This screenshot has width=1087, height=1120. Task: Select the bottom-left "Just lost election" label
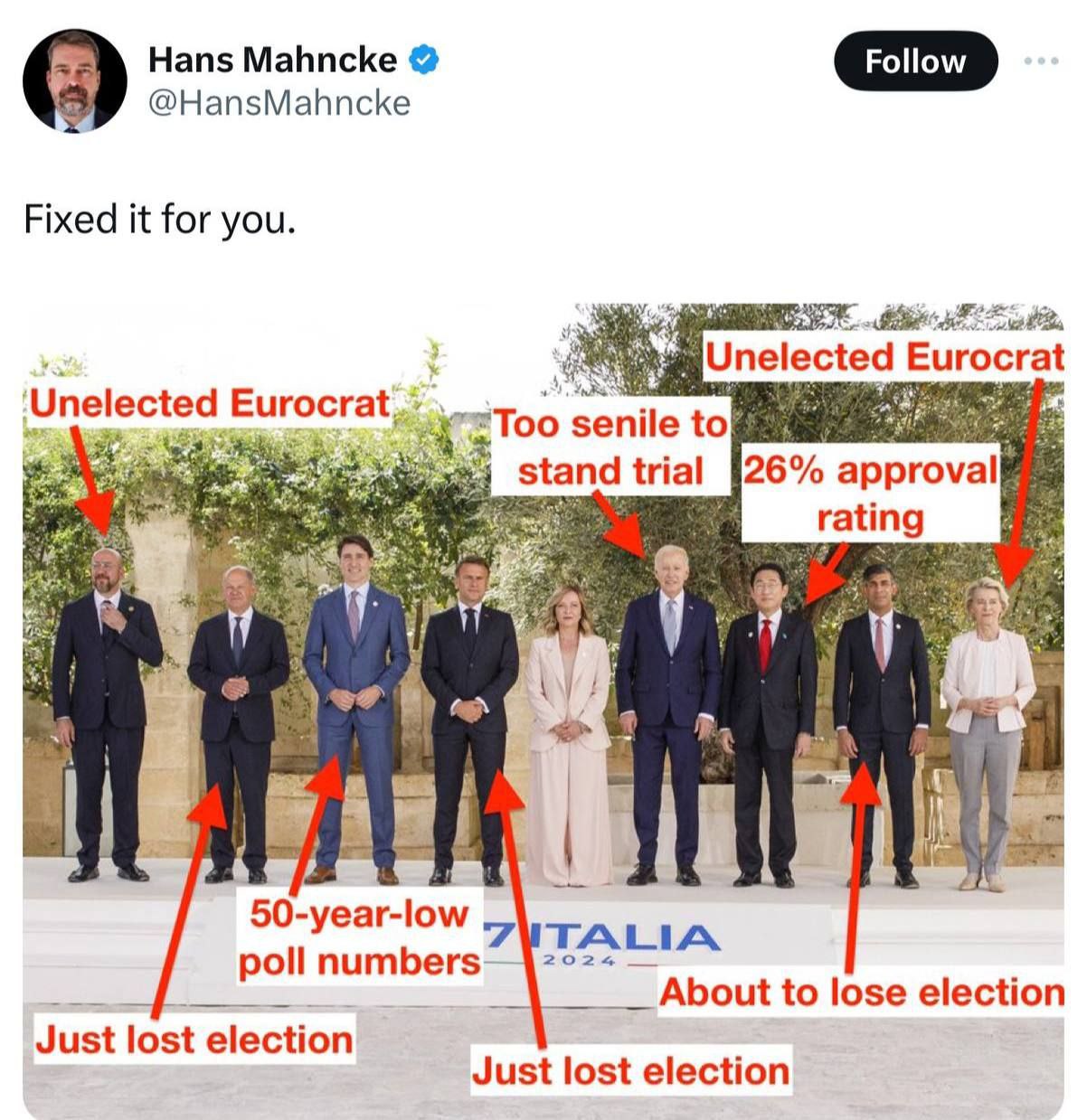194,1039
